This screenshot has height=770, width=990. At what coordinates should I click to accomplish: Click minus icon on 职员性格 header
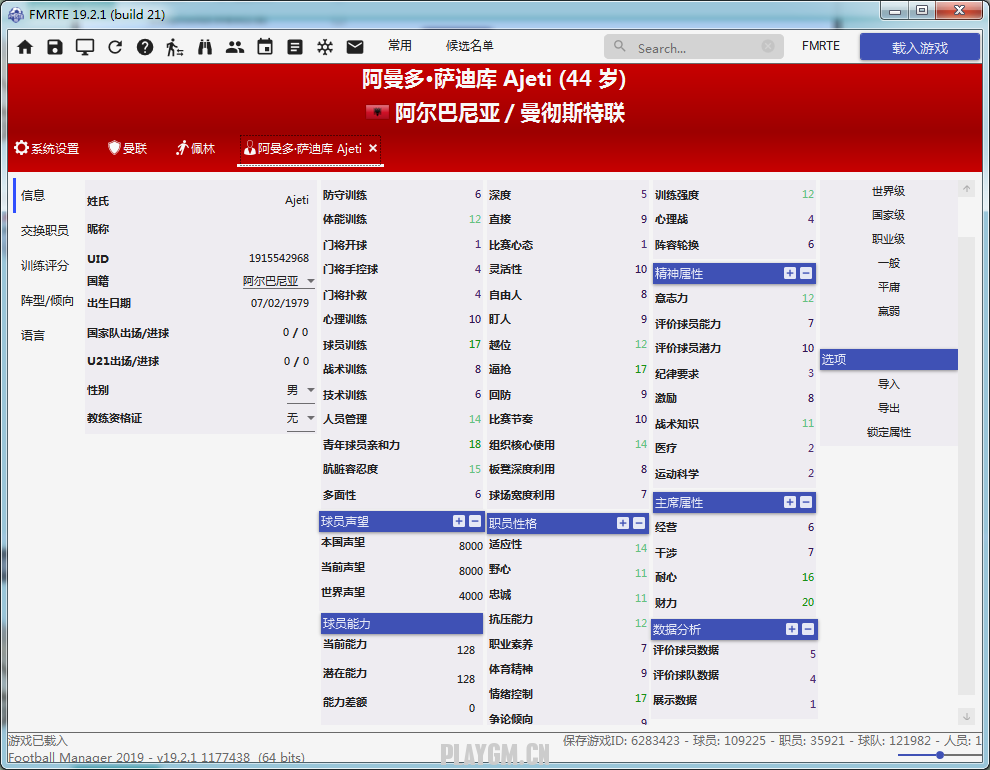(x=639, y=523)
